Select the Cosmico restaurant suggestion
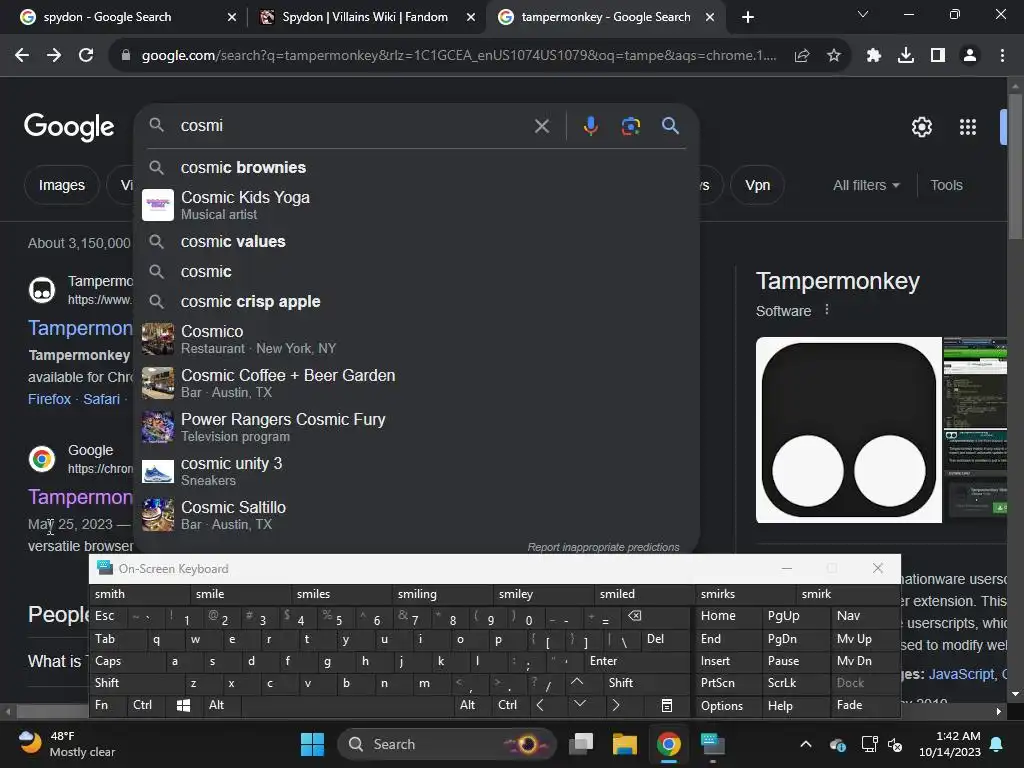Screen dimensions: 1024x768 pos(416,340)
